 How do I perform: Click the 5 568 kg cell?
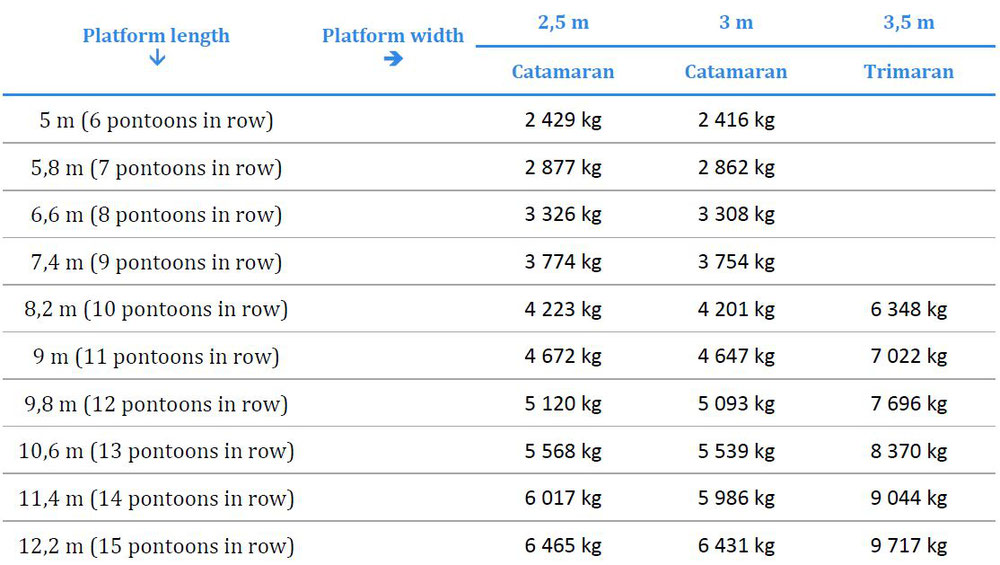click(563, 451)
